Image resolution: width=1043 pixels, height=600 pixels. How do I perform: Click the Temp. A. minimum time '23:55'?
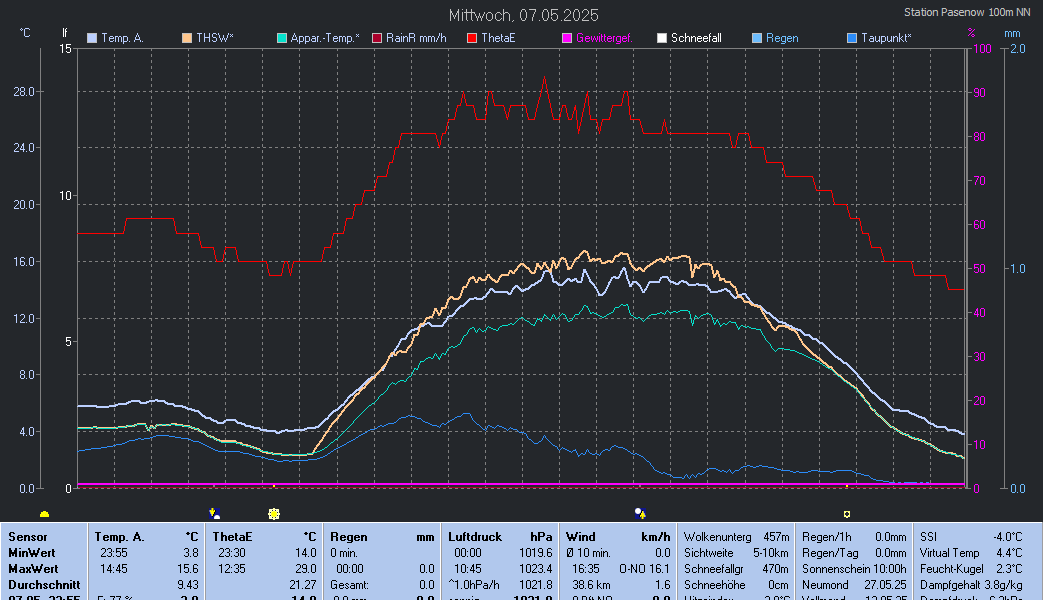pyautogui.click(x=114, y=553)
